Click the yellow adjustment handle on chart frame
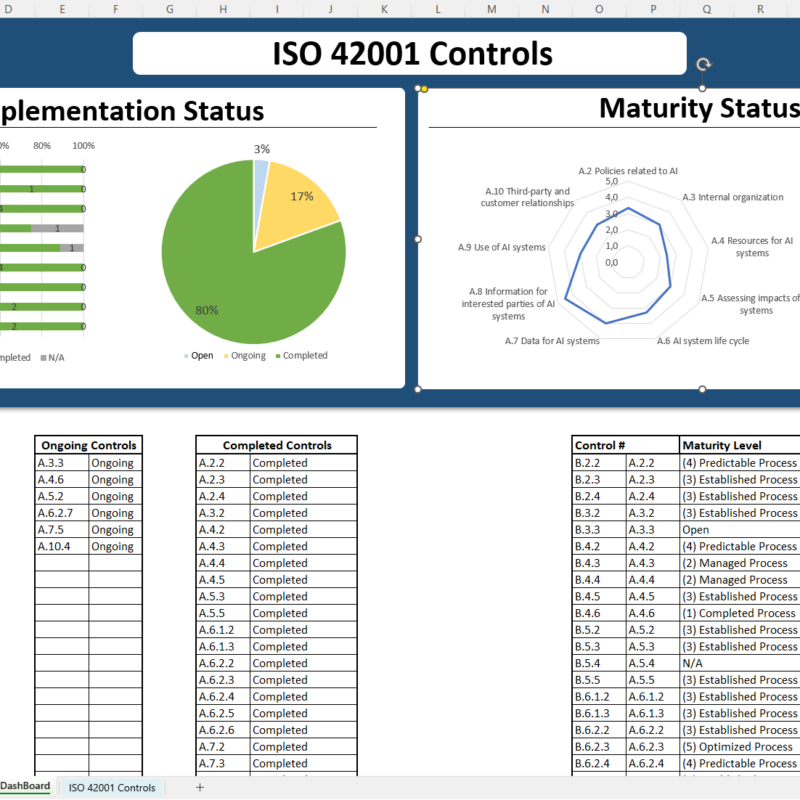Viewport: 800px width, 800px height. click(x=424, y=89)
